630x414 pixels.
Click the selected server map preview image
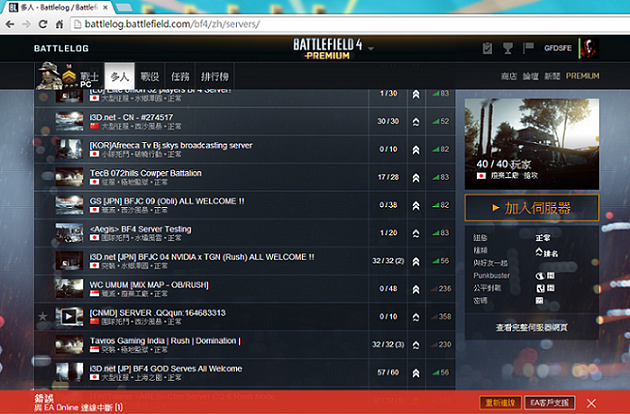(532, 144)
